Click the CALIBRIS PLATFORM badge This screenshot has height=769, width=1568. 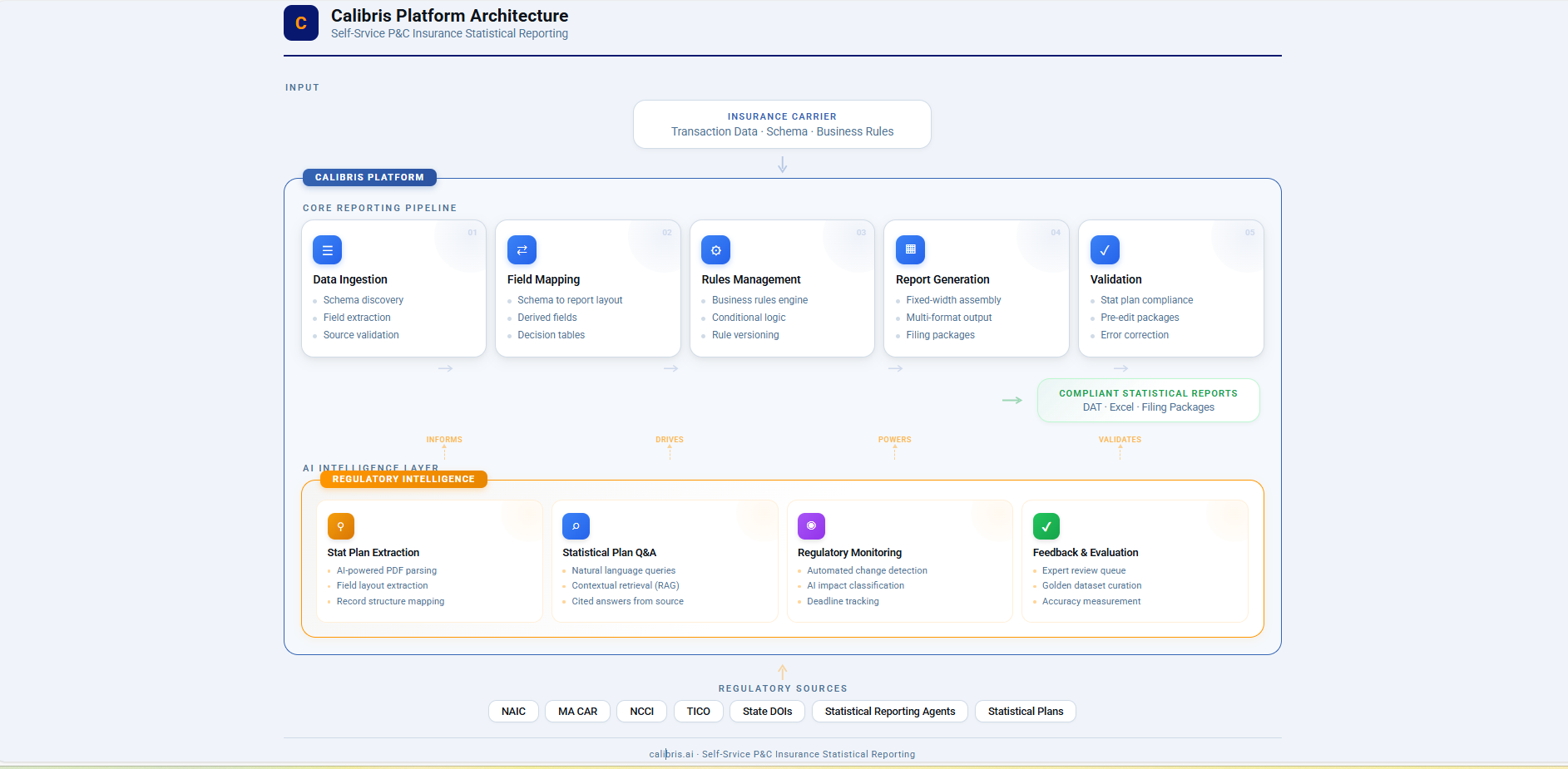(369, 177)
